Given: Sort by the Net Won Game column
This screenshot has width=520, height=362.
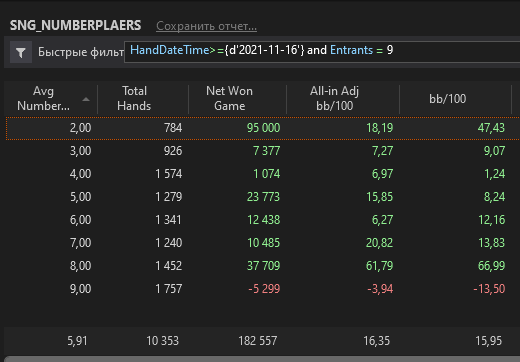Looking at the screenshot, I should pos(229,98).
